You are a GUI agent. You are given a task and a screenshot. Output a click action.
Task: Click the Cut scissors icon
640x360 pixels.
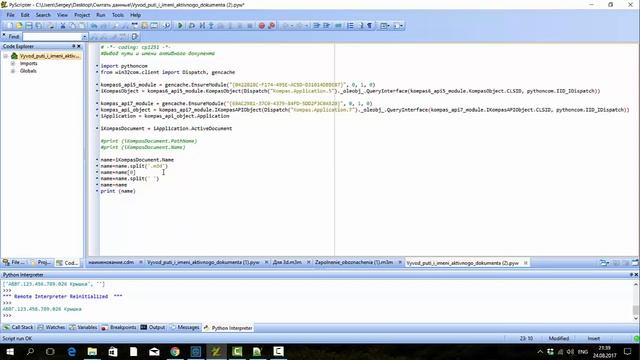(x=63, y=26)
